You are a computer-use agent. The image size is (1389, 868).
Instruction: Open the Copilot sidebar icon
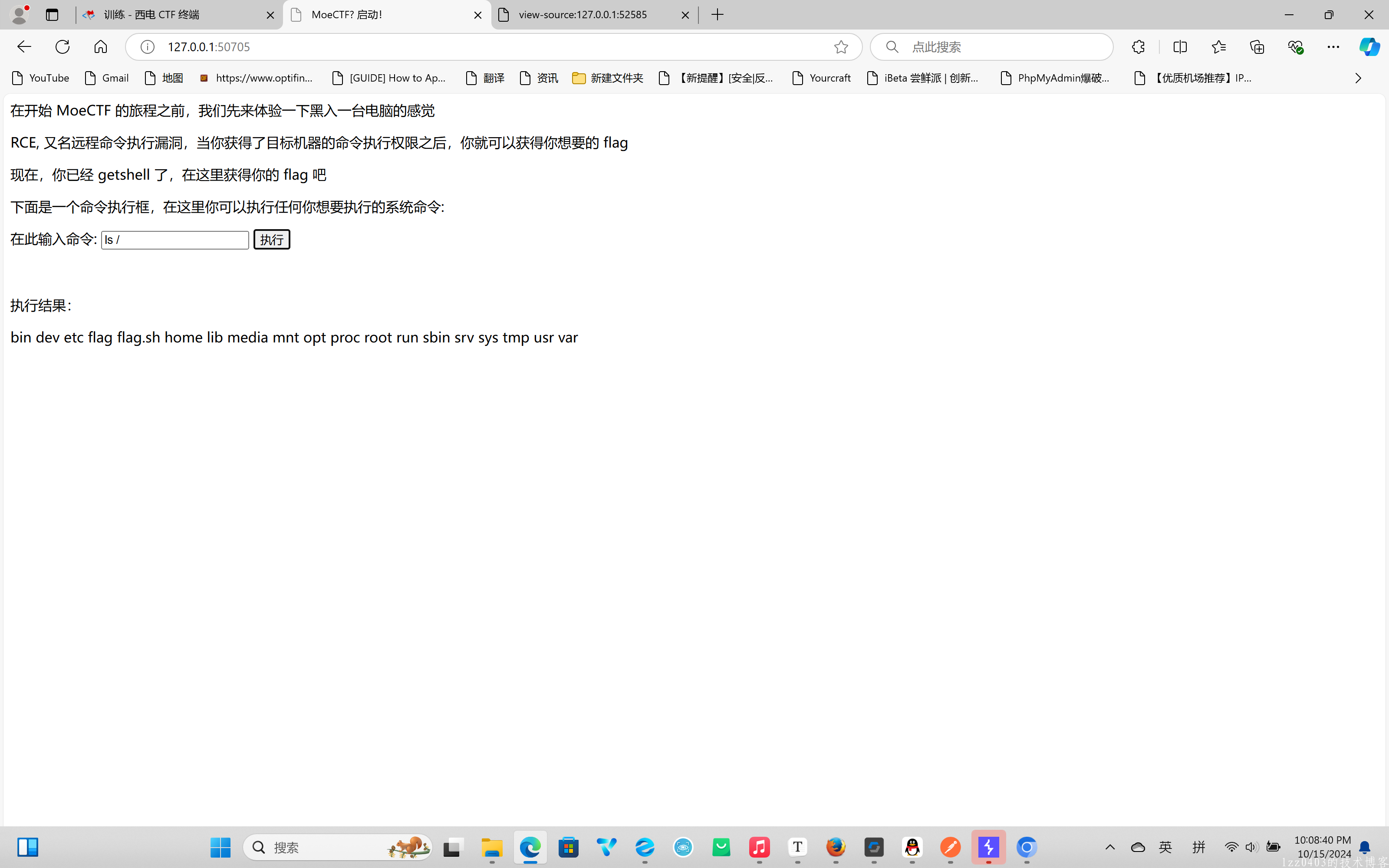click(x=1369, y=46)
